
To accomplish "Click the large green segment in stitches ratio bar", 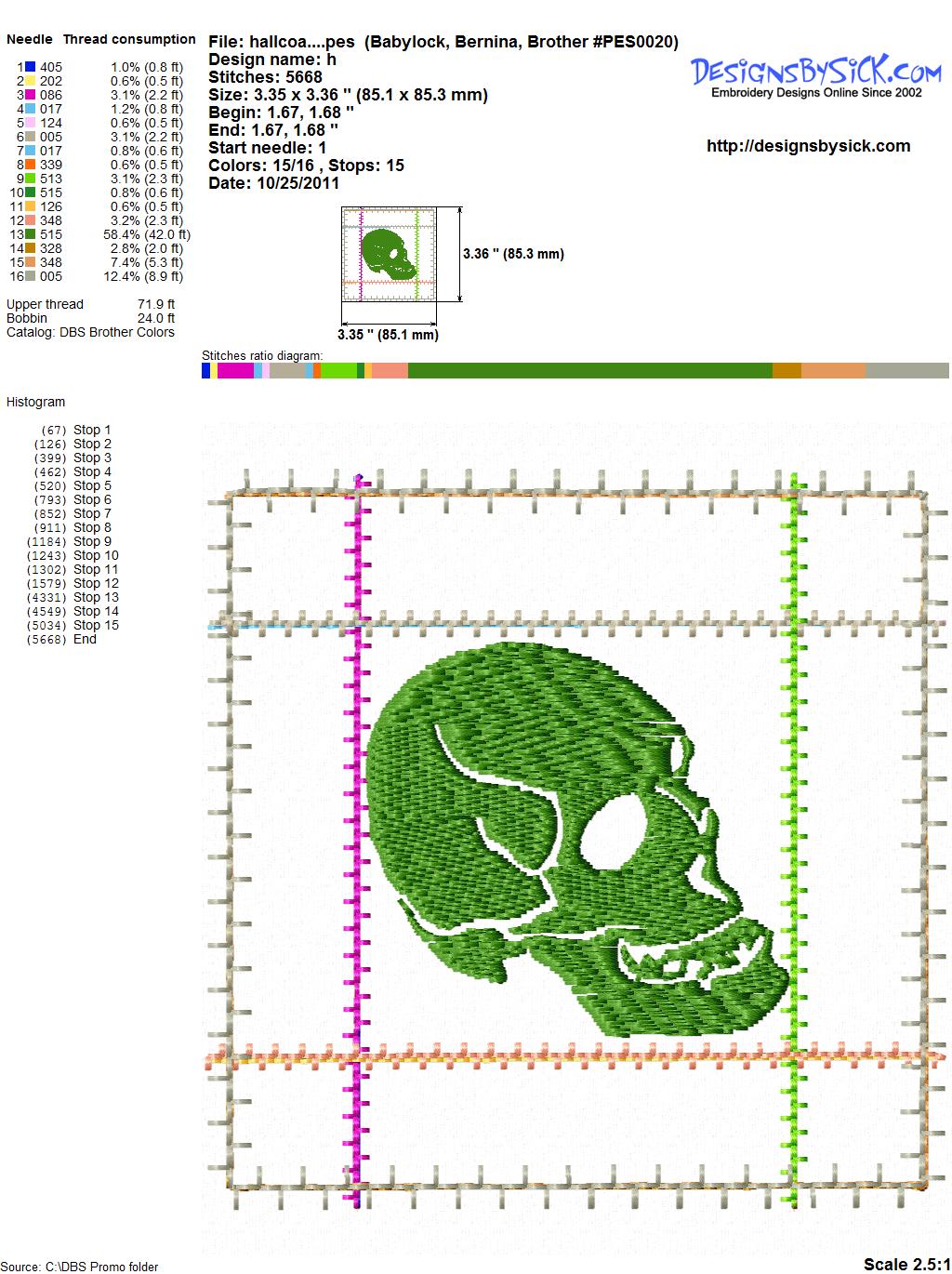I will point(589,371).
